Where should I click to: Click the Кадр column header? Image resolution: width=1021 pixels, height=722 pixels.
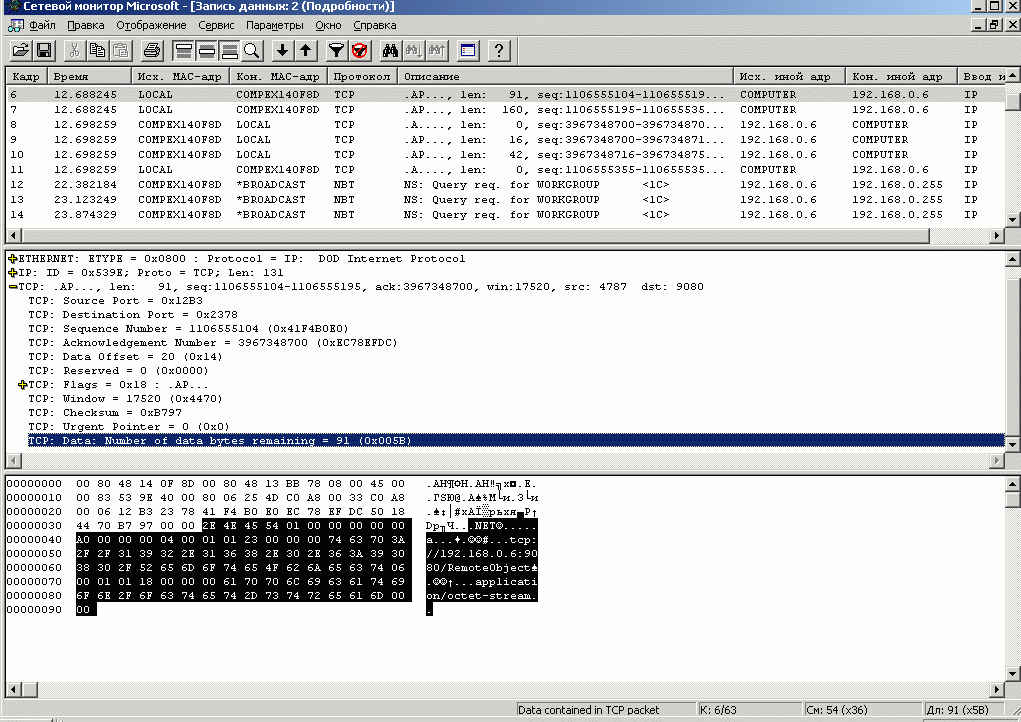tap(26, 76)
